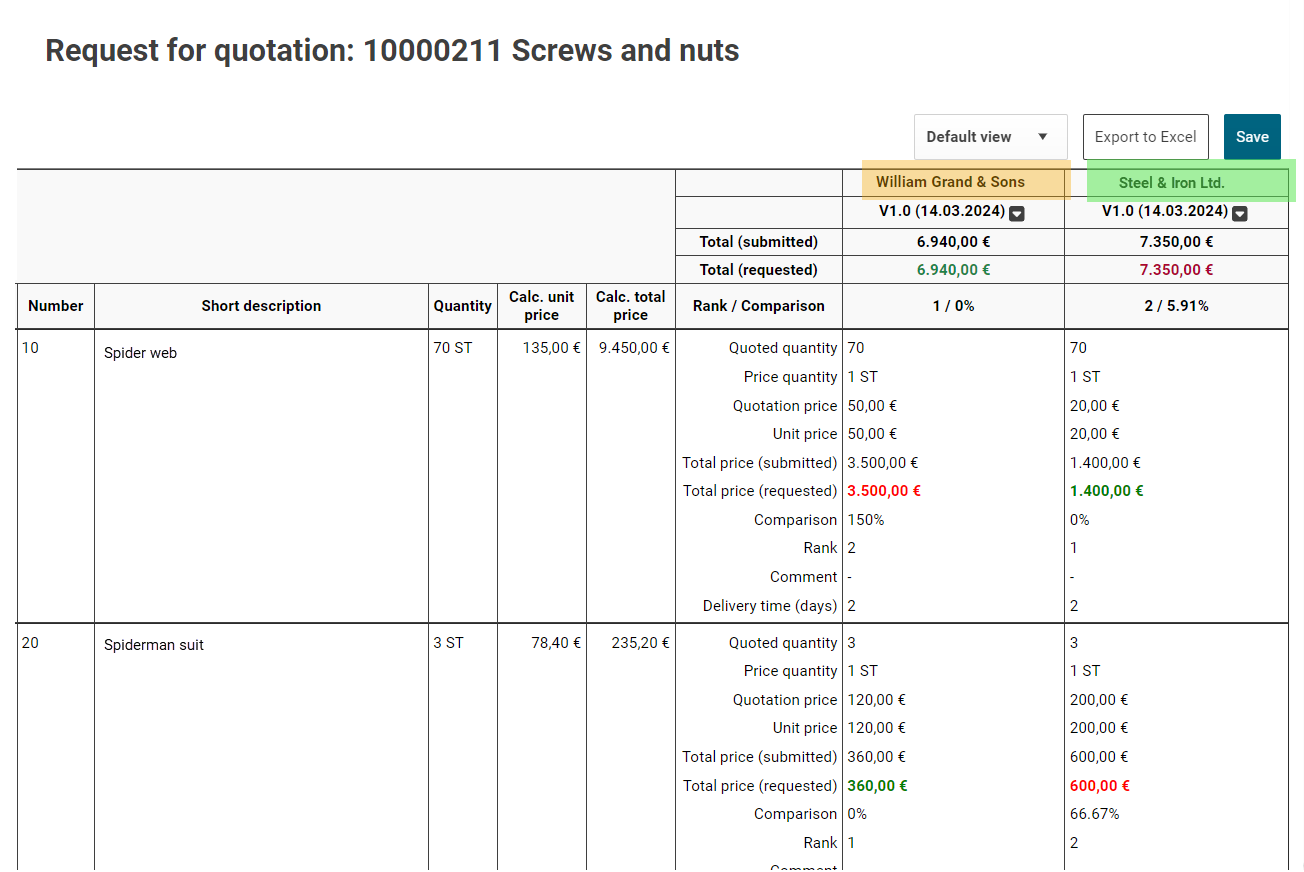This screenshot has width=1304, height=872.
Task: Click the Quantity column header
Action: pos(462,306)
